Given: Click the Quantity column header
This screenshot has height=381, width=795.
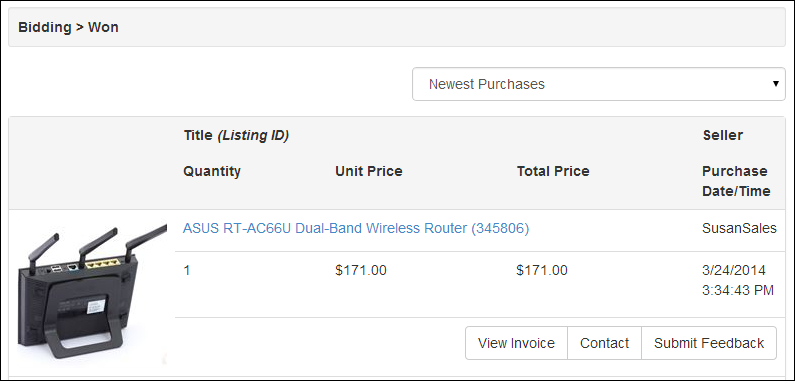Looking at the screenshot, I should point(212,171).
